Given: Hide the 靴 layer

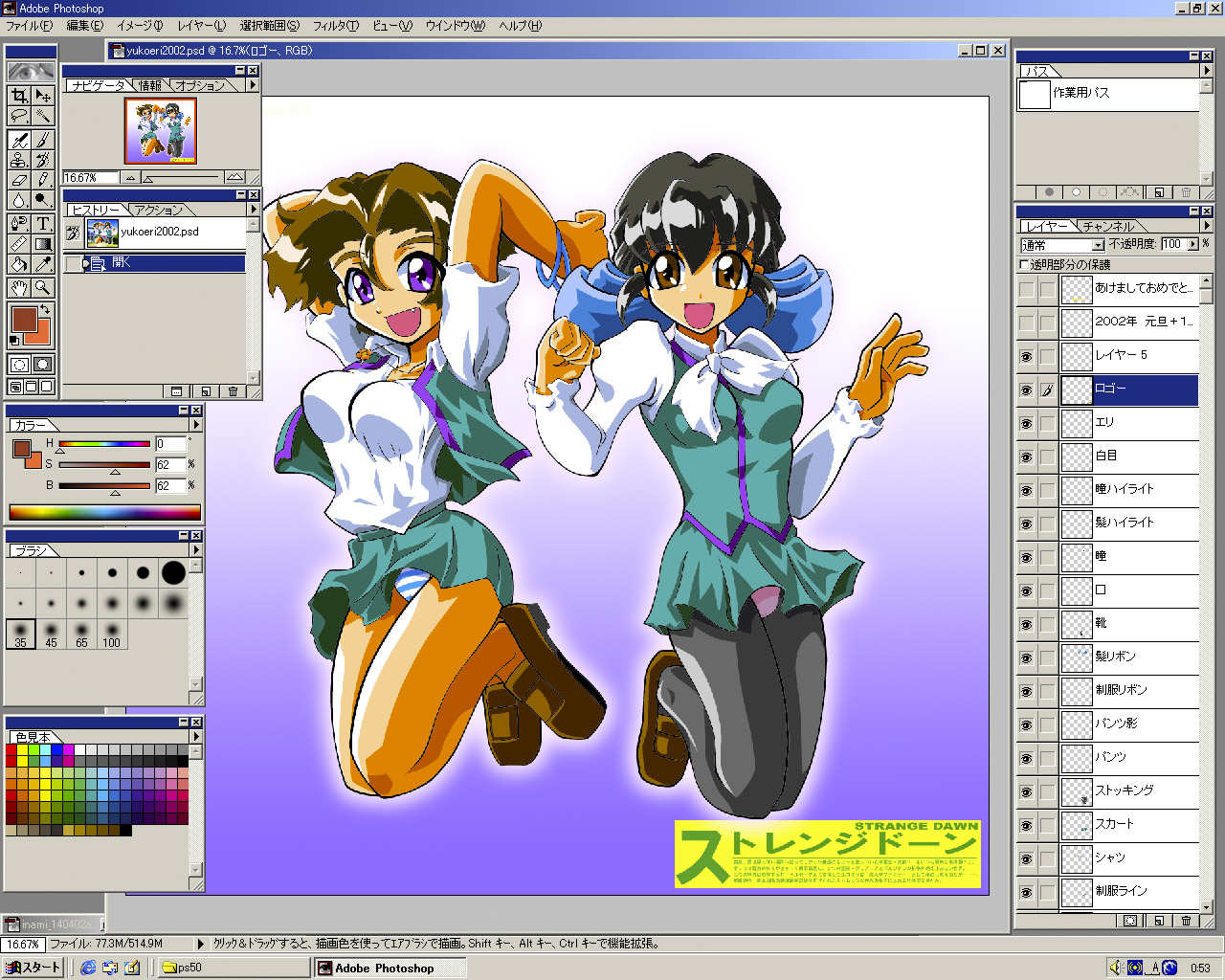Looking at the screenshot, I should pos(1026,624).
